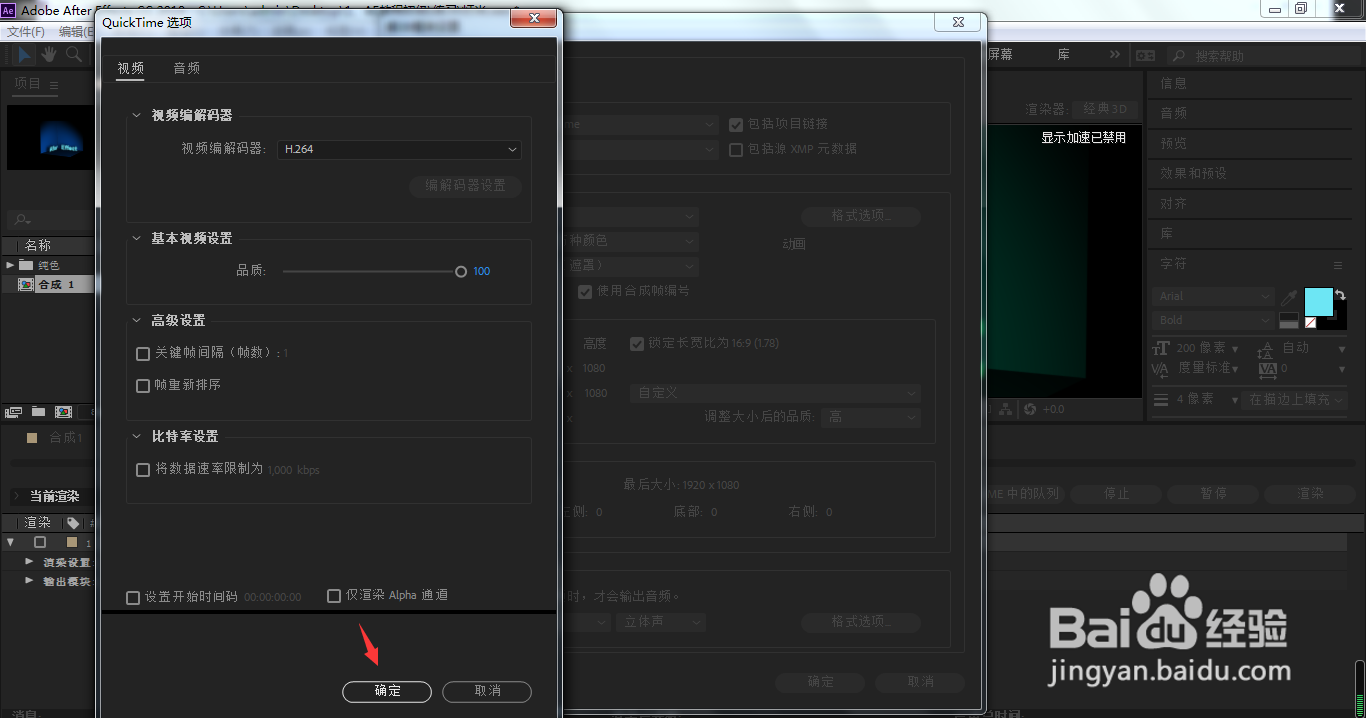Toggle 包括源 XMP 元数据 checkbox
The width and height of the screenshot is (1366, 718).
point(736,149)
